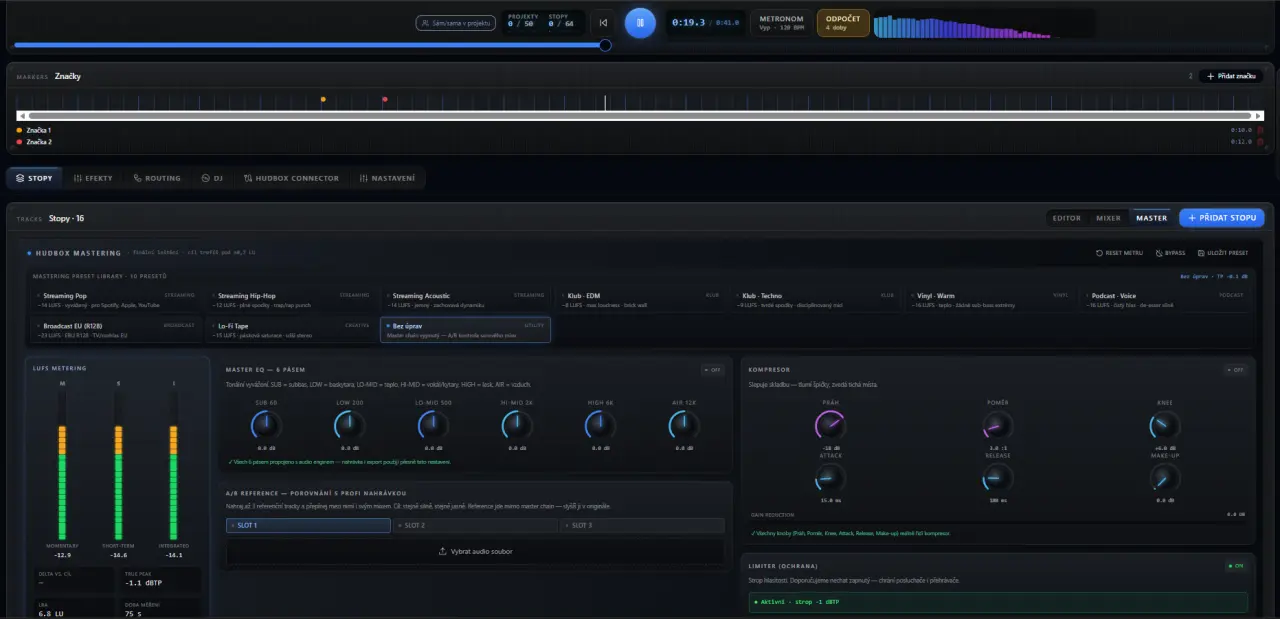Choose the Streaming Acoustic preset
1280x619 pixels.
(465, 300)
